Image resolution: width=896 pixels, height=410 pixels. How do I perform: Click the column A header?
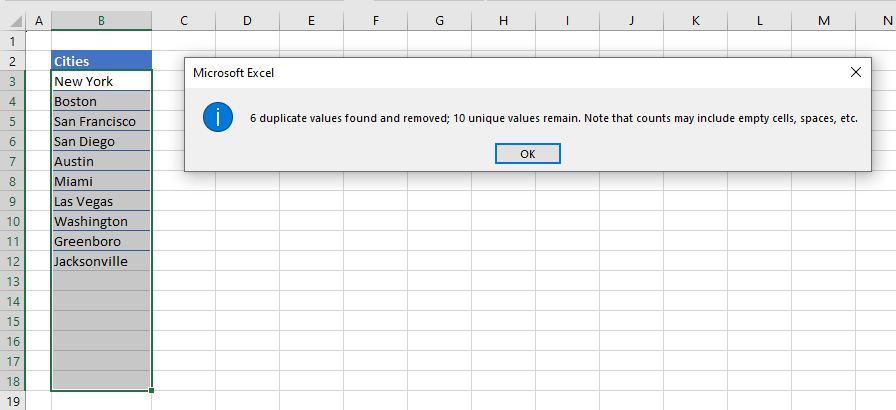point(38,20)
